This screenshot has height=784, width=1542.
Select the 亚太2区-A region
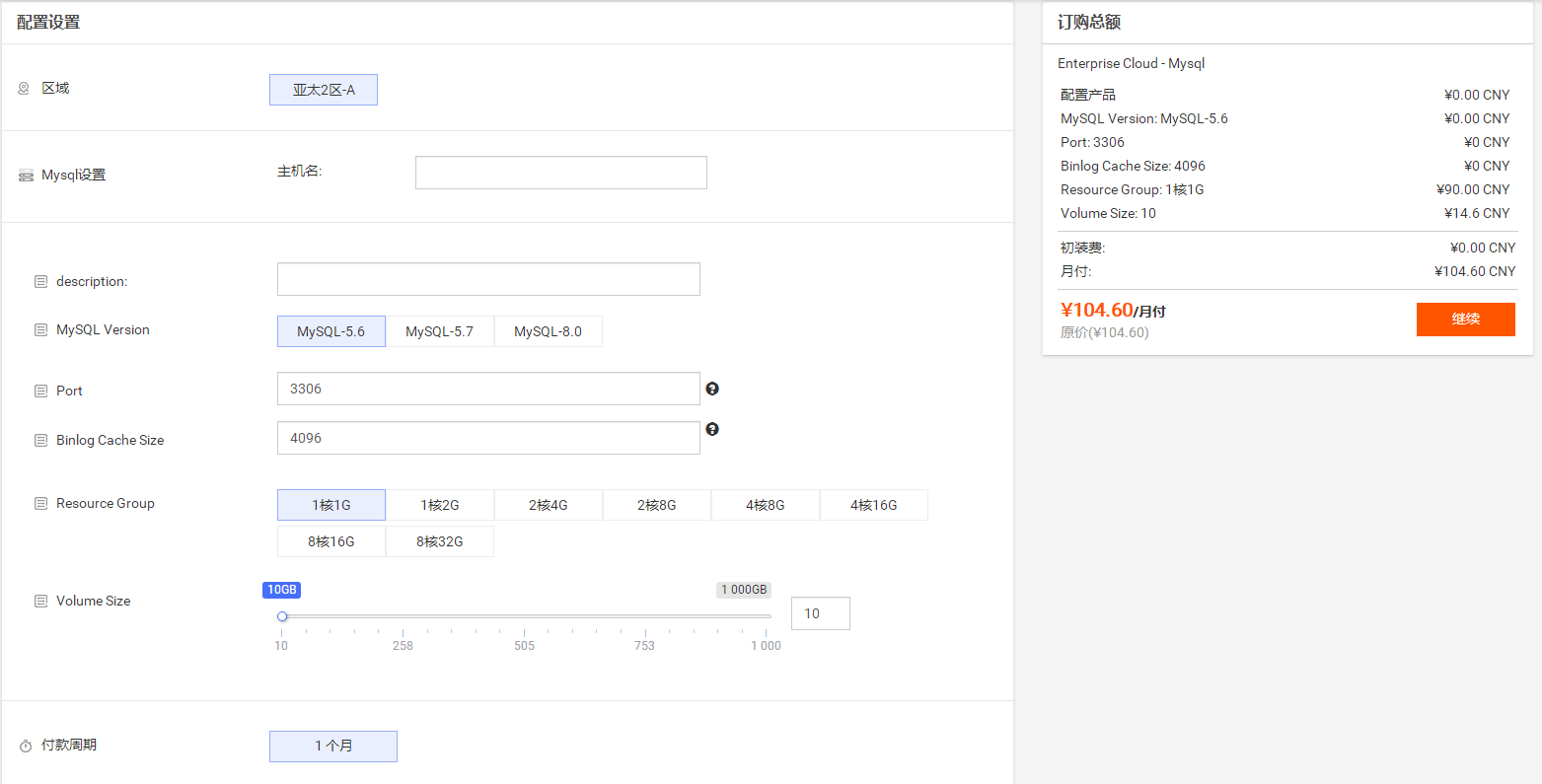tap(324, 90)
